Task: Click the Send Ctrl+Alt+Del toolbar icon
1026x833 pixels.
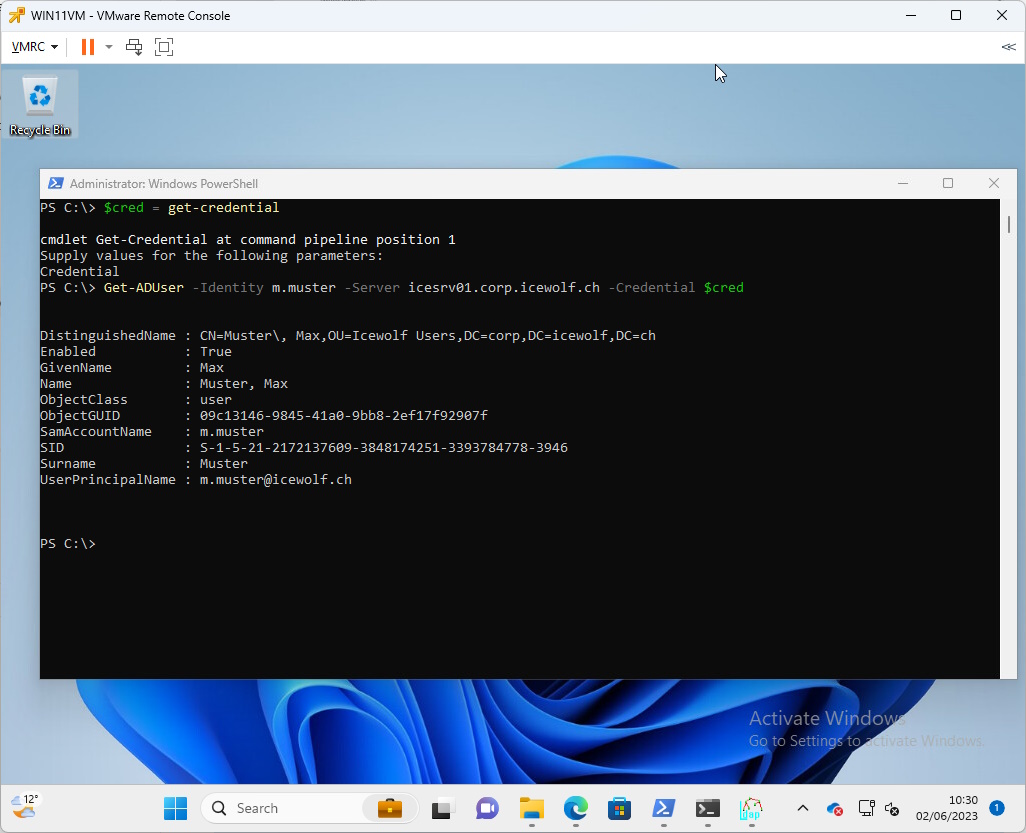Action: 134,47
